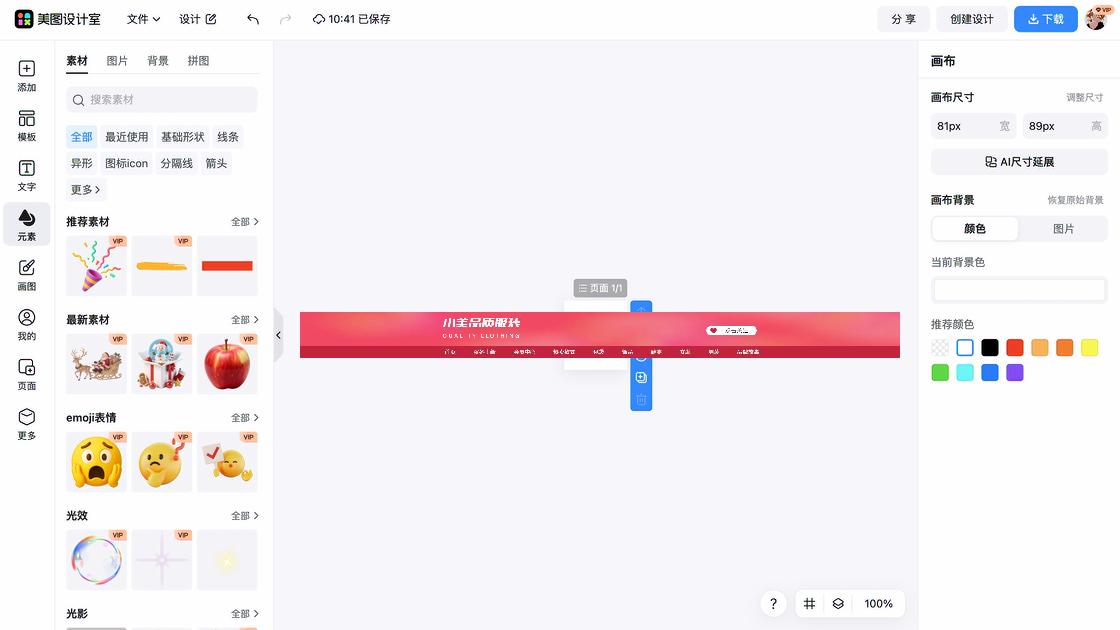1120x630 pixels.
Task: Open the 模板 templates sidebar icon
Action: coord(27,126)
